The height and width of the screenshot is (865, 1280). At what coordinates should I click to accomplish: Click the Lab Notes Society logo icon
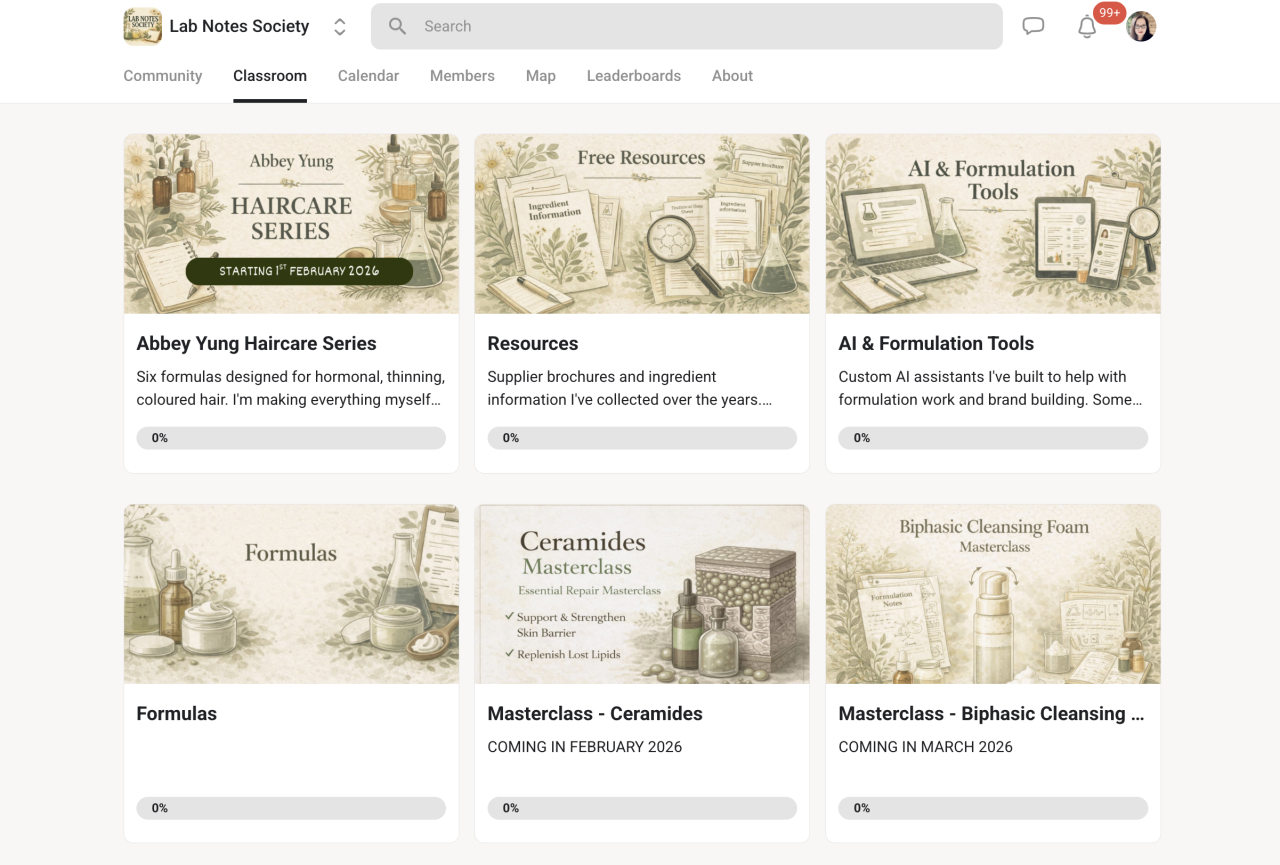(142, 27)
